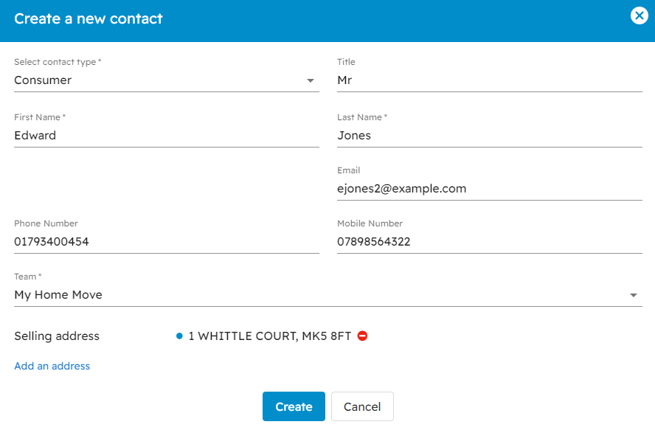
Task: Click the Title field containing Mr
Action: pos(488,80)
